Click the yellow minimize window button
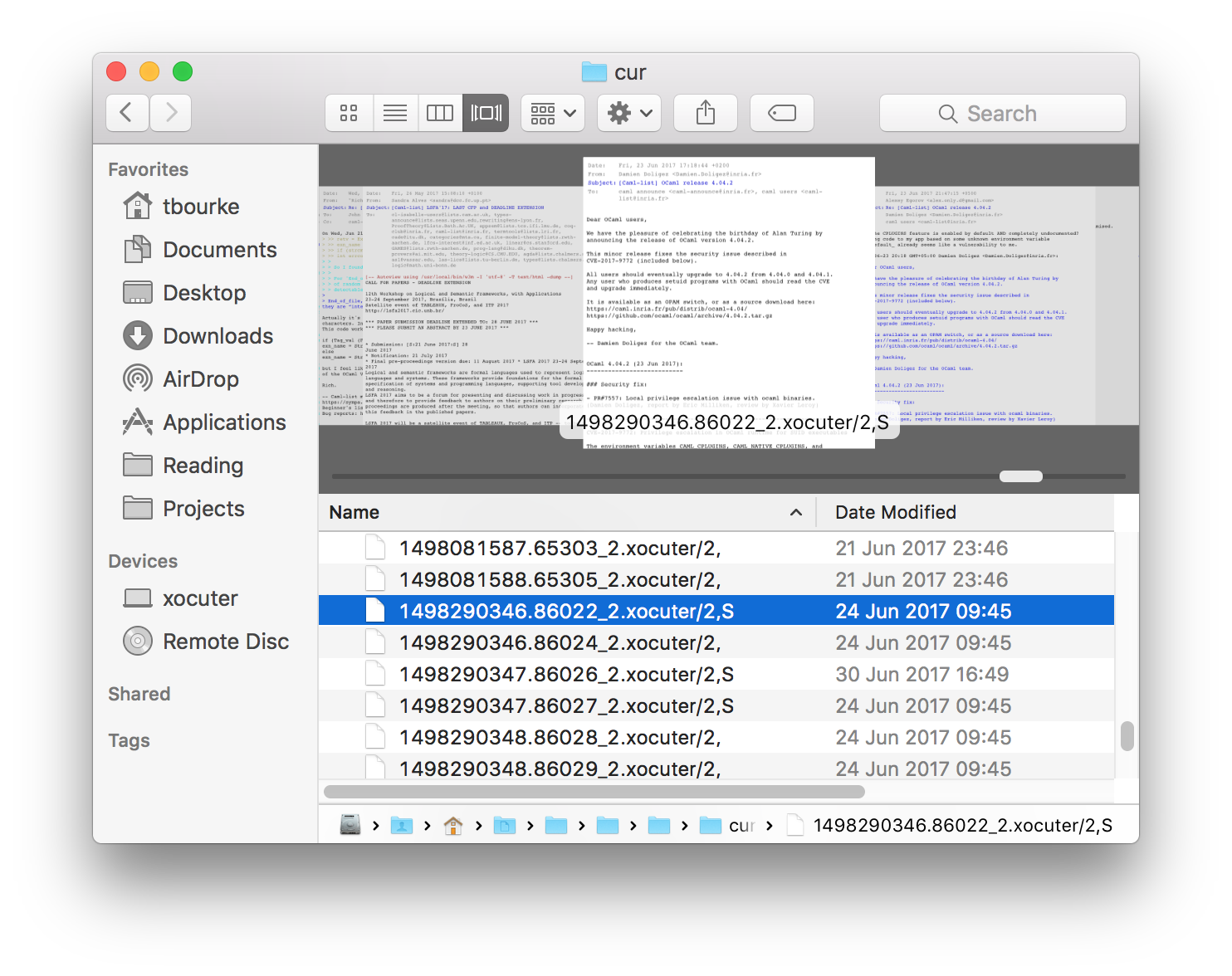 coord(149,71)
